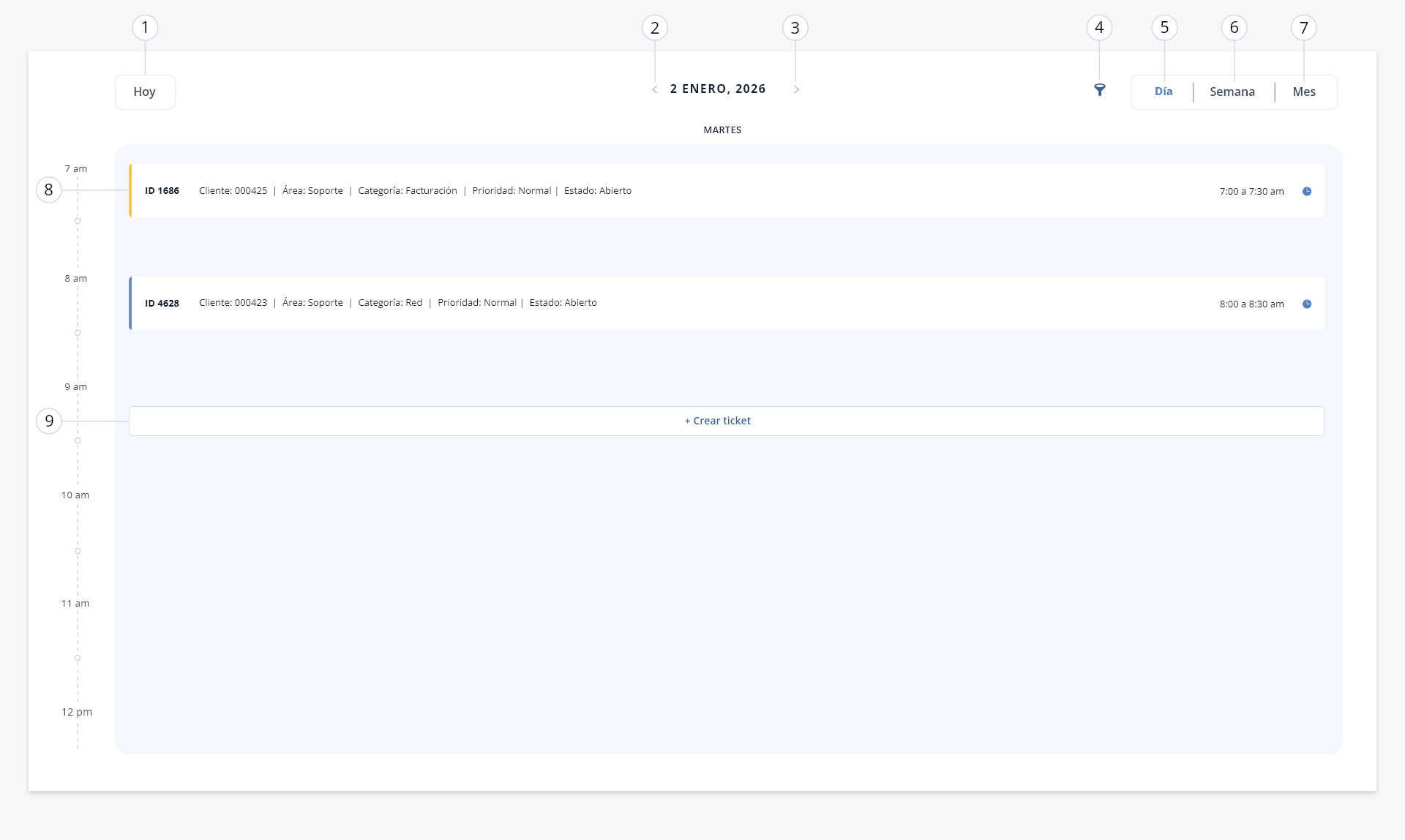Click Prioridad: Normal on ticket 4628
Viewport: 1405px width, 840px height.
click(477, 302)
